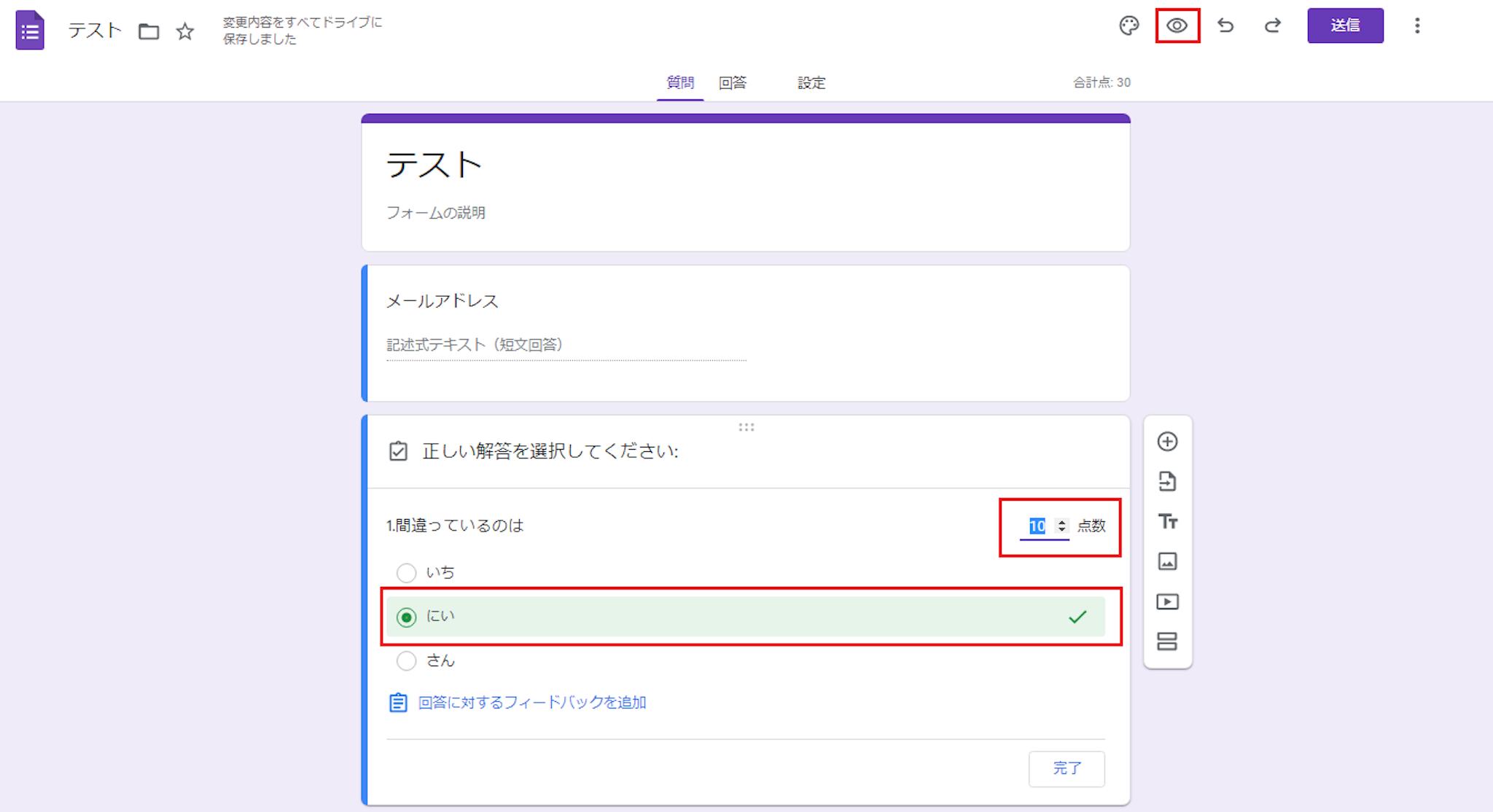Add a new question with plus icon

tap(1167, 442)
